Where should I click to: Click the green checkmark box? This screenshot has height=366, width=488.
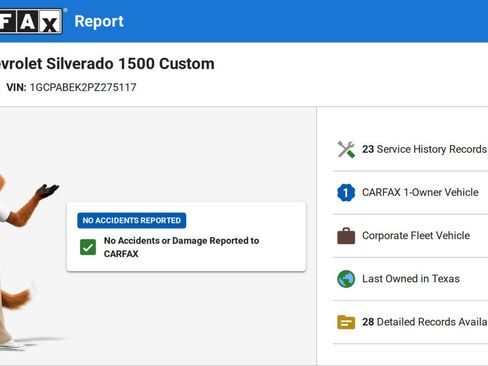[x=88, y=247]
